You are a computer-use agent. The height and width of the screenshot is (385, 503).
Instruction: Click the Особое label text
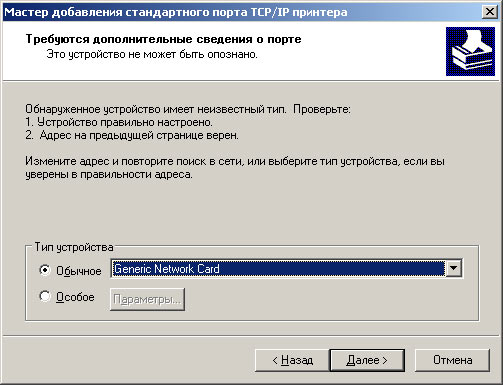tap(75, 297)
